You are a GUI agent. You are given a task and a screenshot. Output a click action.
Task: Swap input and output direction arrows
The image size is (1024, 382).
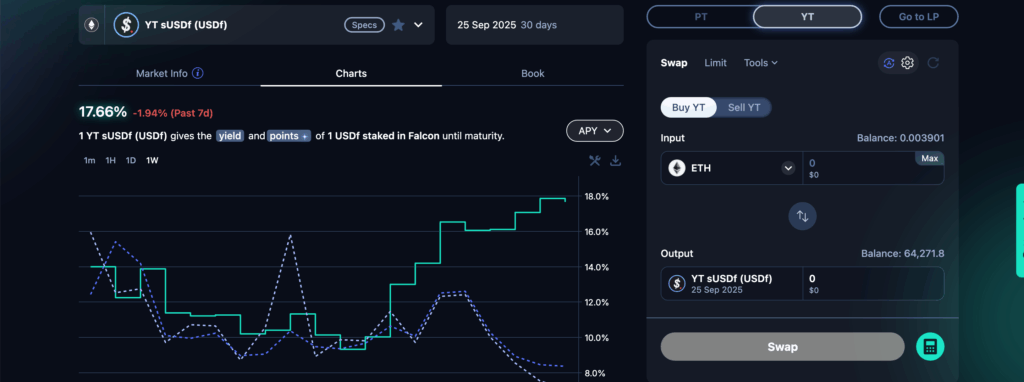803,216
